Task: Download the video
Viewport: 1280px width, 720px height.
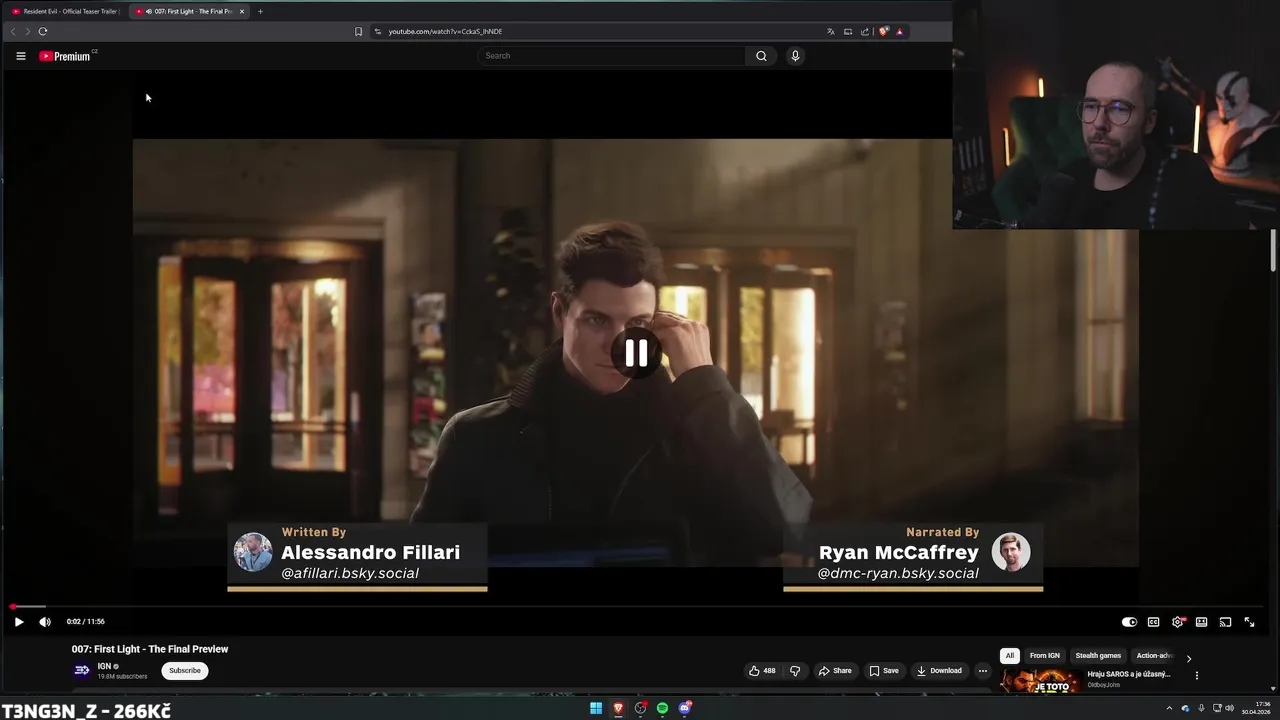Action: tap(940, 671)
